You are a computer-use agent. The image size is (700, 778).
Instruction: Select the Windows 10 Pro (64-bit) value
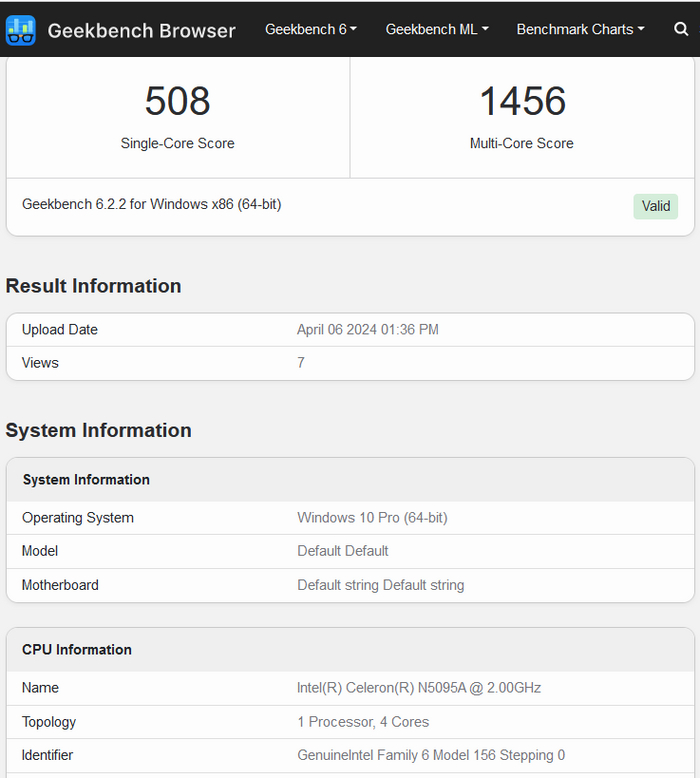point(373,518)
